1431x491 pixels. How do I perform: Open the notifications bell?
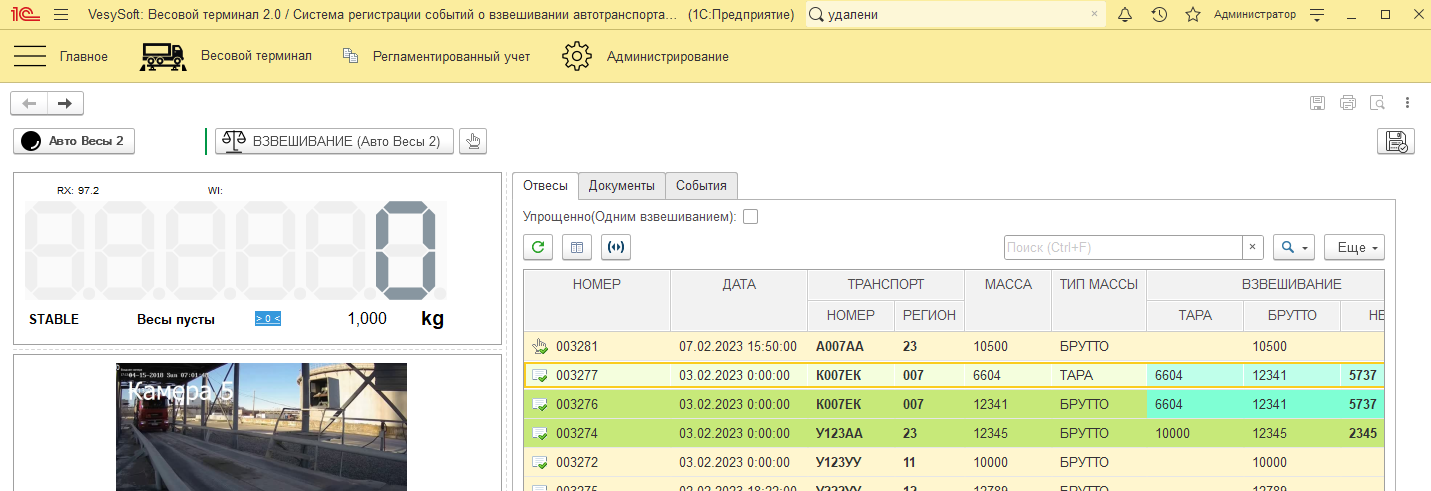point(1125,15)
